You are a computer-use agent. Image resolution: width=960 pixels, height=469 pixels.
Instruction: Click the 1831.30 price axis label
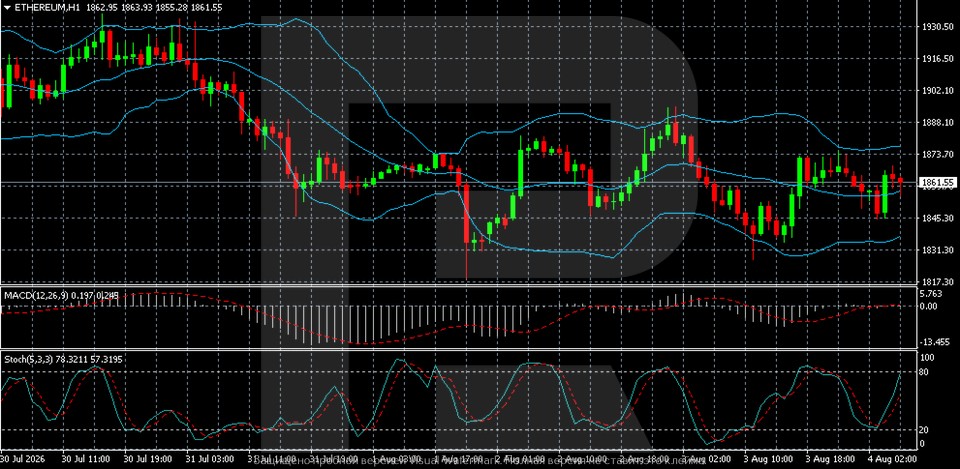937,250
